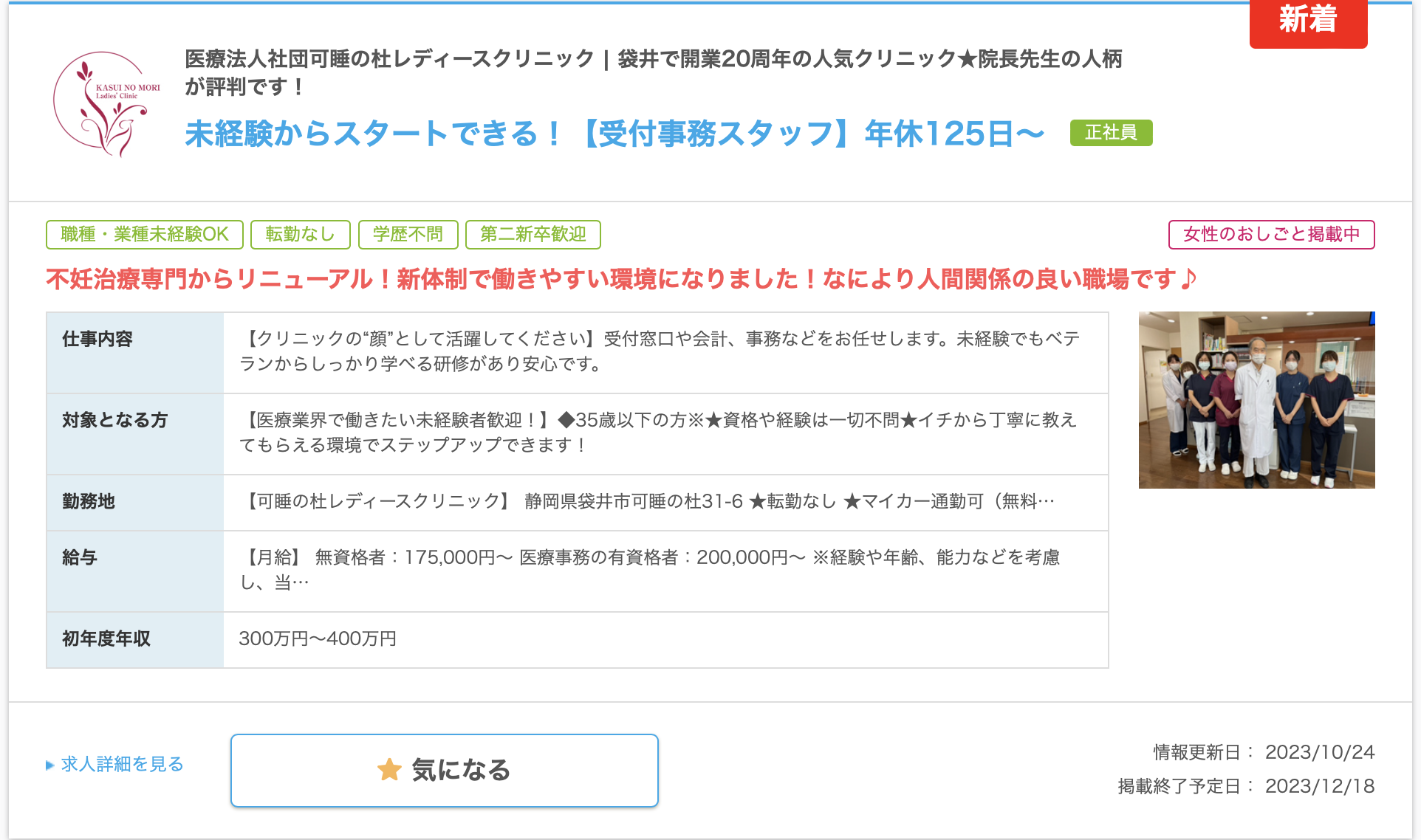Select the 第二新卒歓迎 tag

point(533,235)
